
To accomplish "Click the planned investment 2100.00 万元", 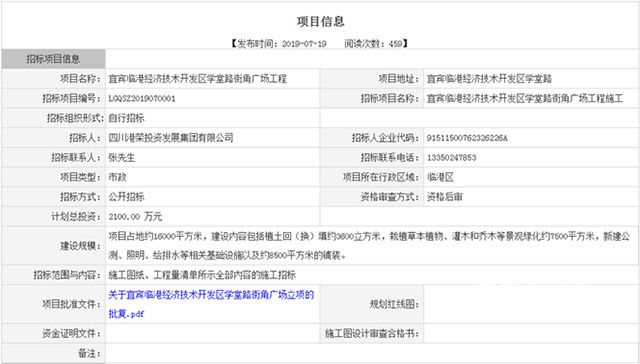I will 135,216.
